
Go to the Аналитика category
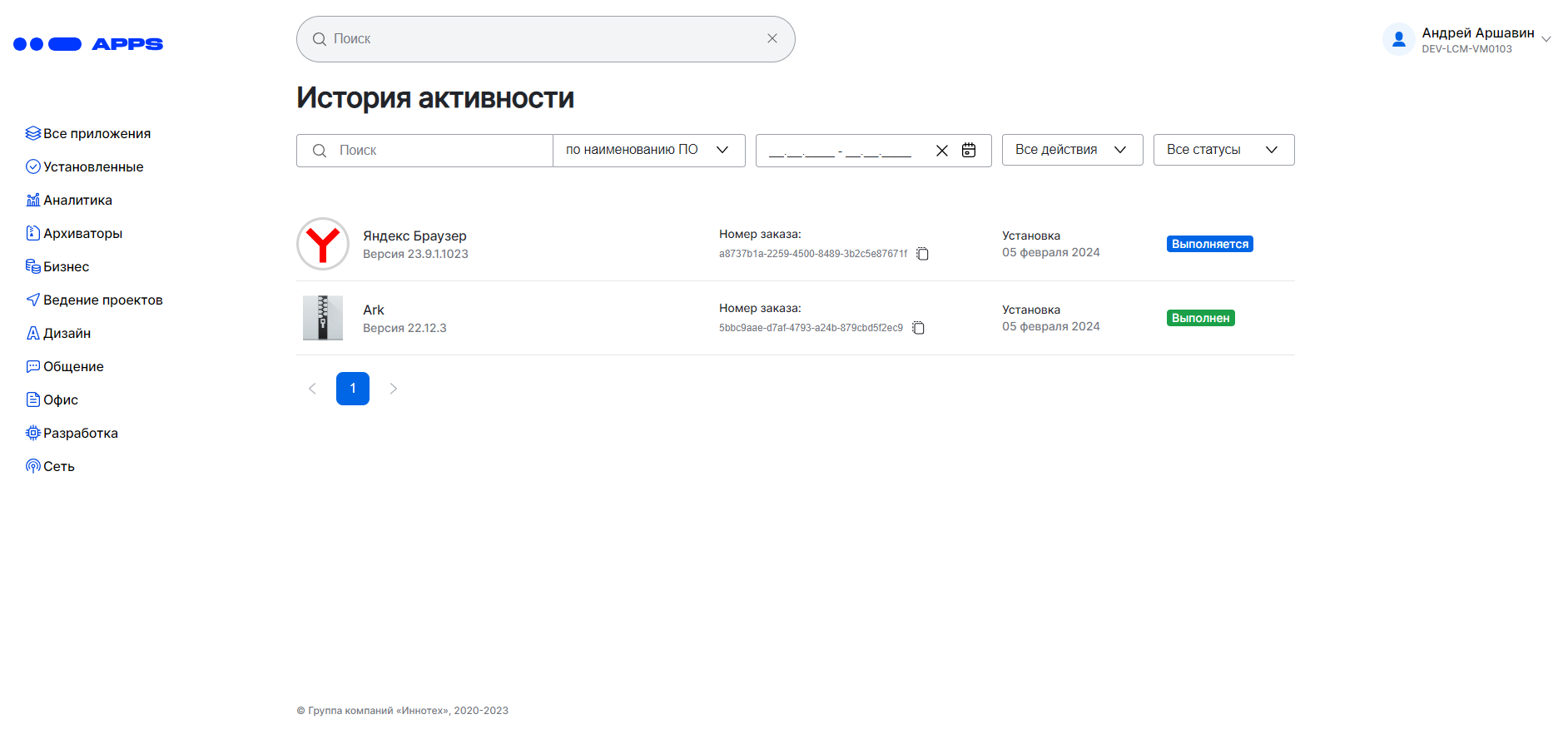coord(77,200)
